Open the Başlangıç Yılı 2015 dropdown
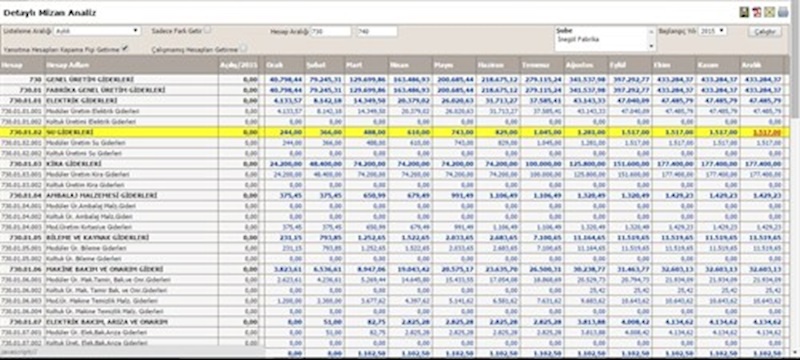Image resolution: width=800 pixels, height=360 pixels. [712, 31]
